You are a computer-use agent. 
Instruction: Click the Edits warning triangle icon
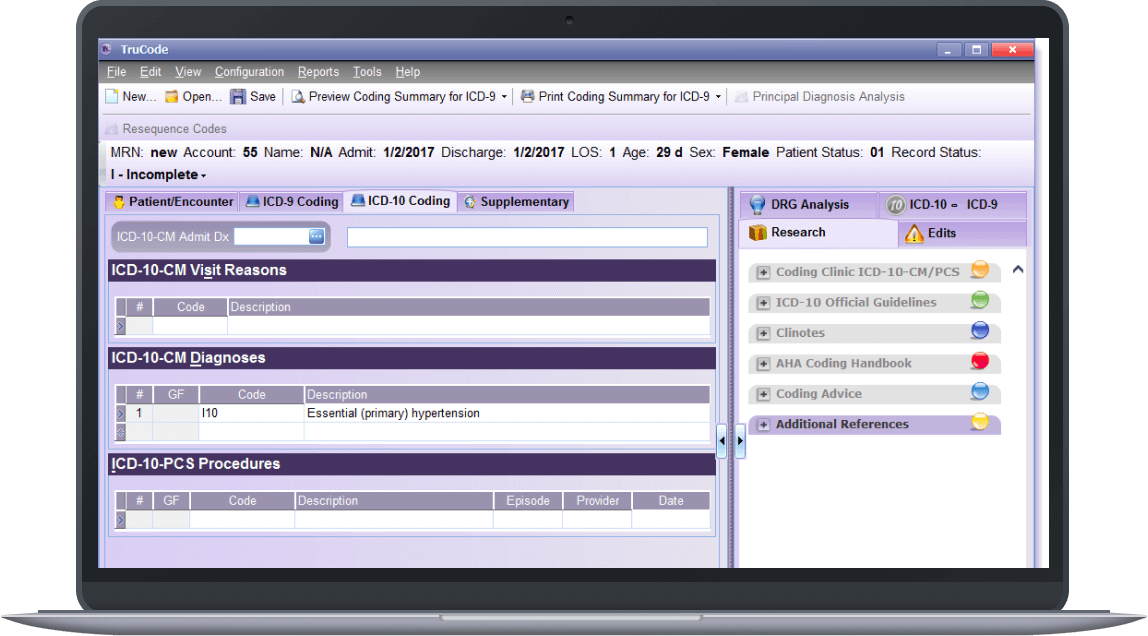point(915,233)
